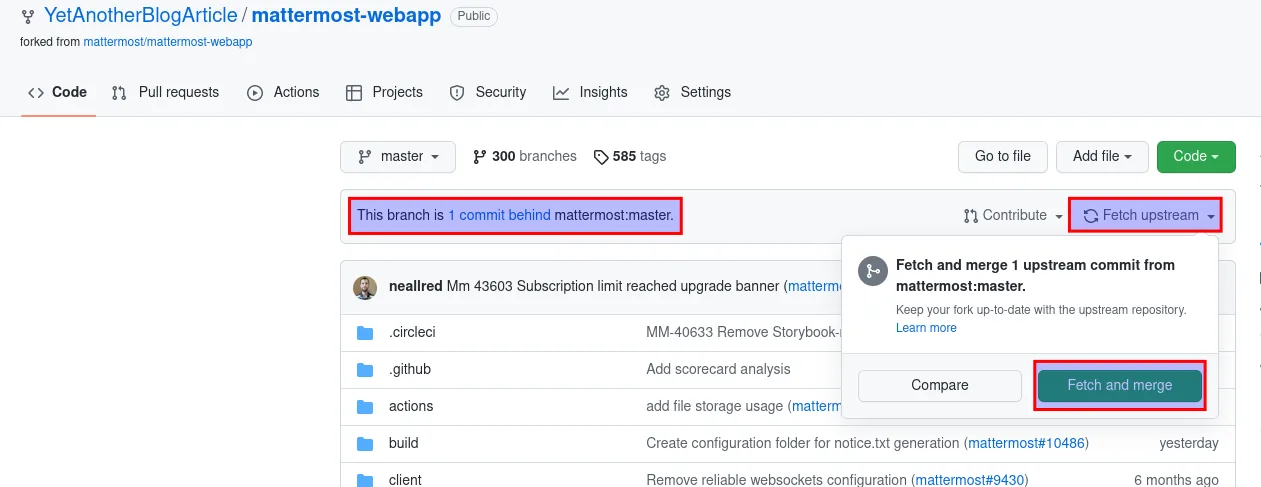
Task: View the 585 tags link
Action: click(630, 156)
